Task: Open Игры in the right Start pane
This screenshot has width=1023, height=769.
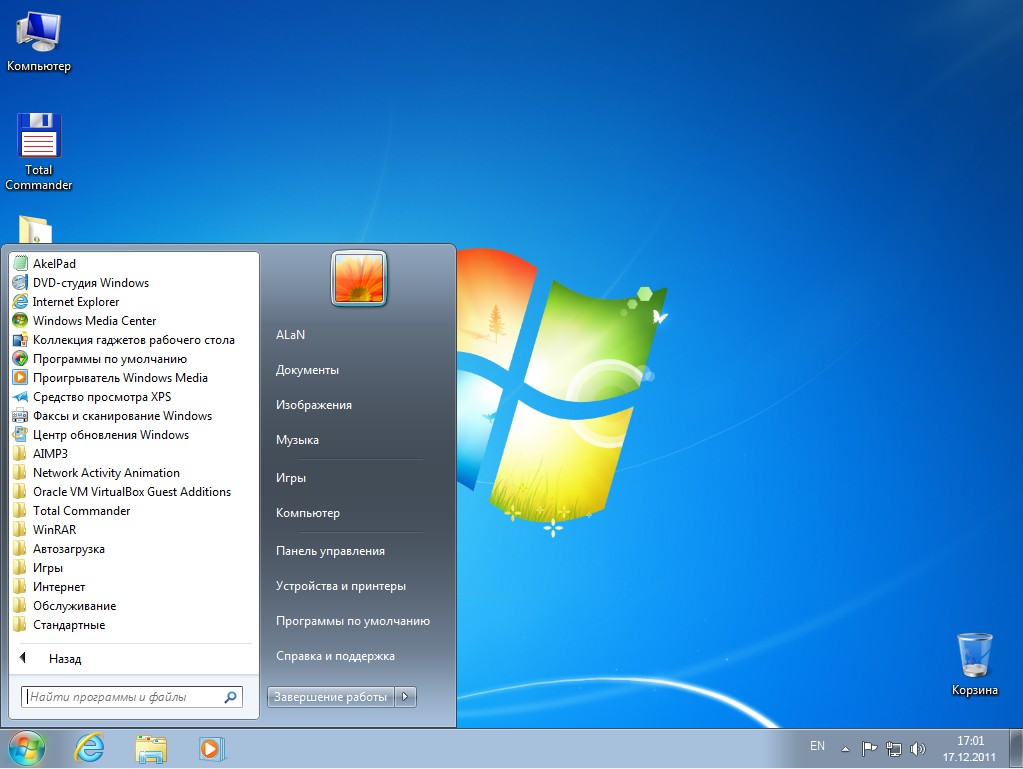Action: 291,478
